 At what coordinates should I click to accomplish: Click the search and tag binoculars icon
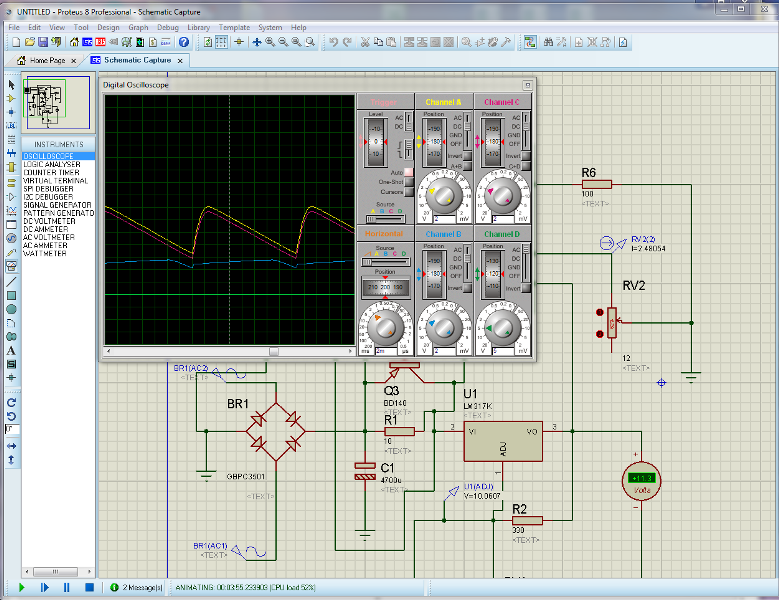tap(548, 42)
